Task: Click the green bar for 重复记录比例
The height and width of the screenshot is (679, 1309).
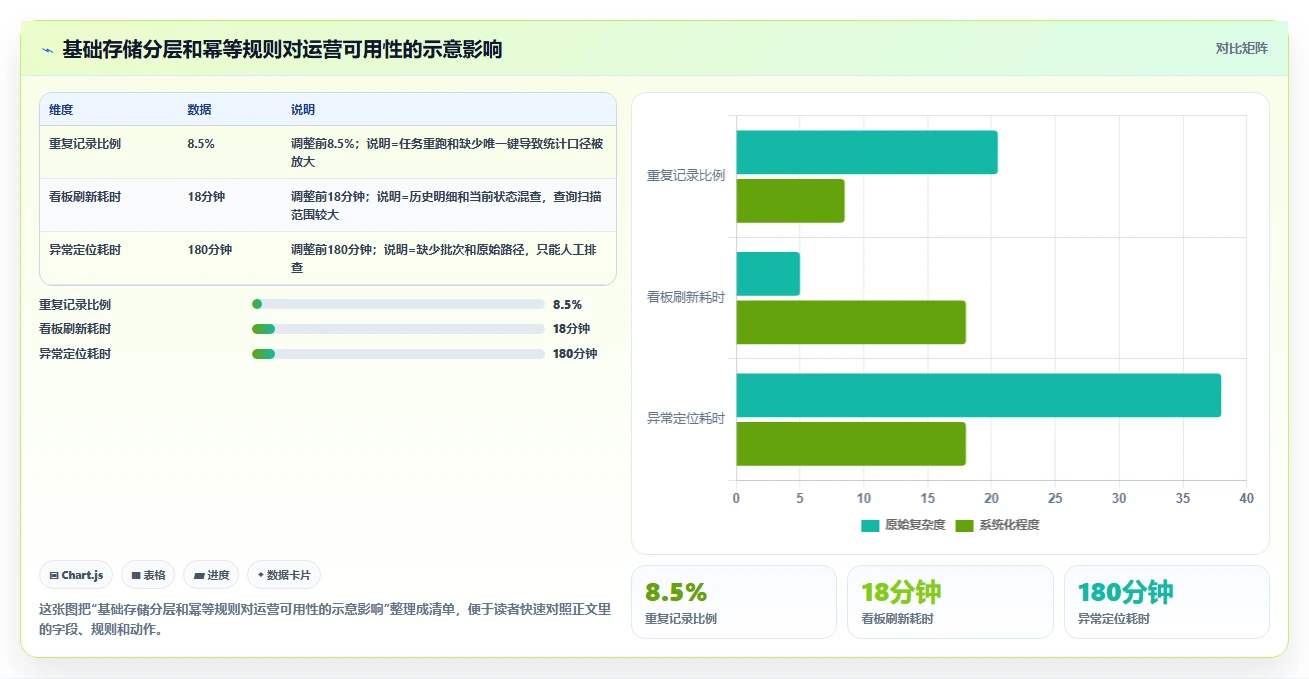Action: 790,201
